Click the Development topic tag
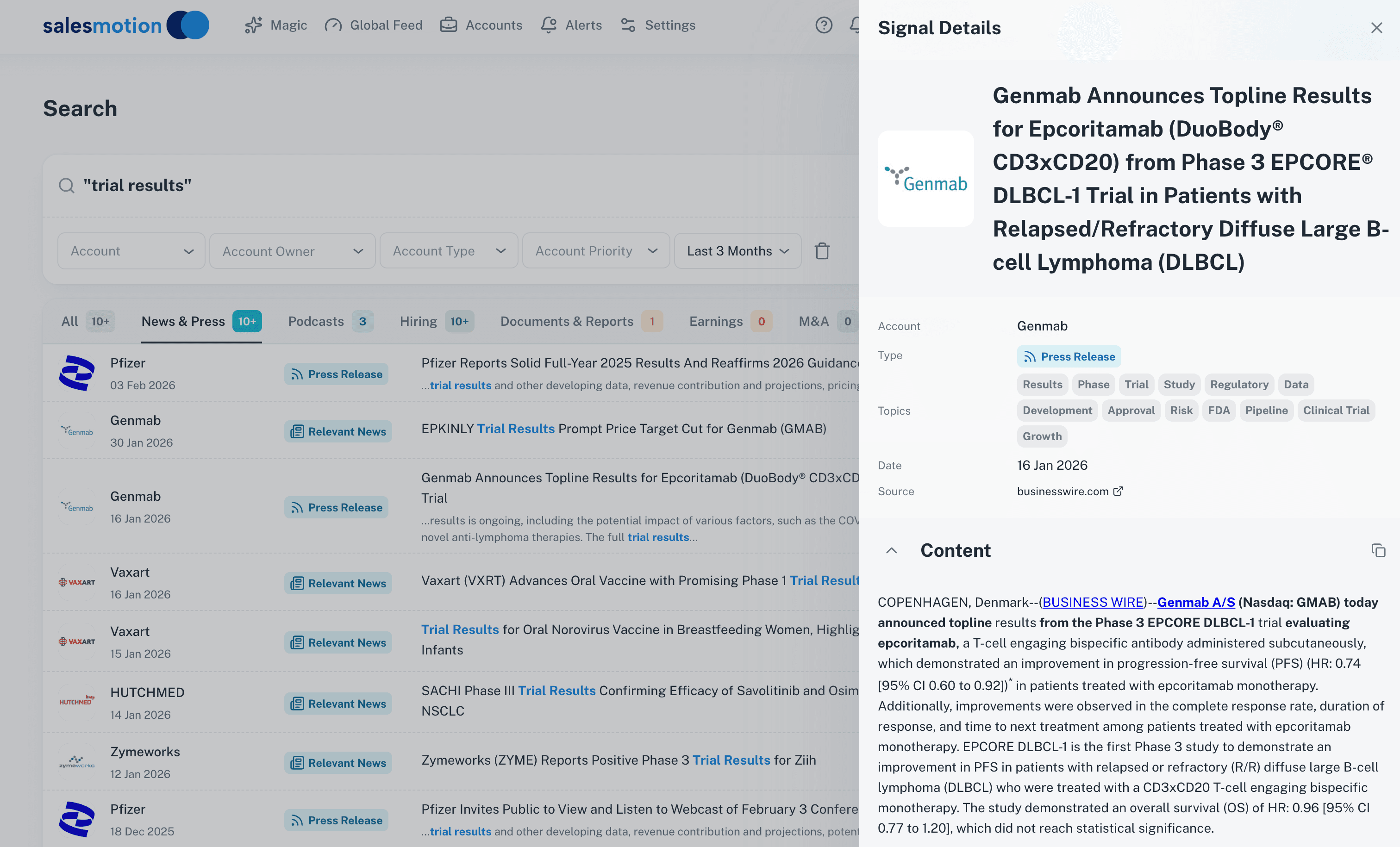Screen dimensions: 1400x847 coord(1057,410)
